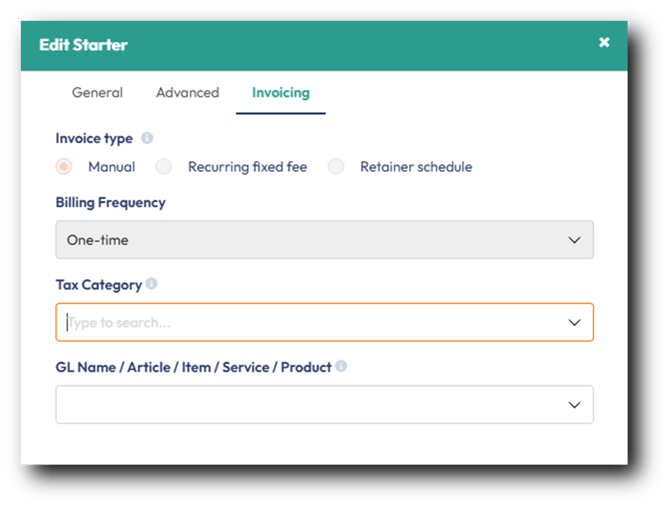Click info icon next to Invoice type
Screen dimensions: 670x507
click(147, 138)
